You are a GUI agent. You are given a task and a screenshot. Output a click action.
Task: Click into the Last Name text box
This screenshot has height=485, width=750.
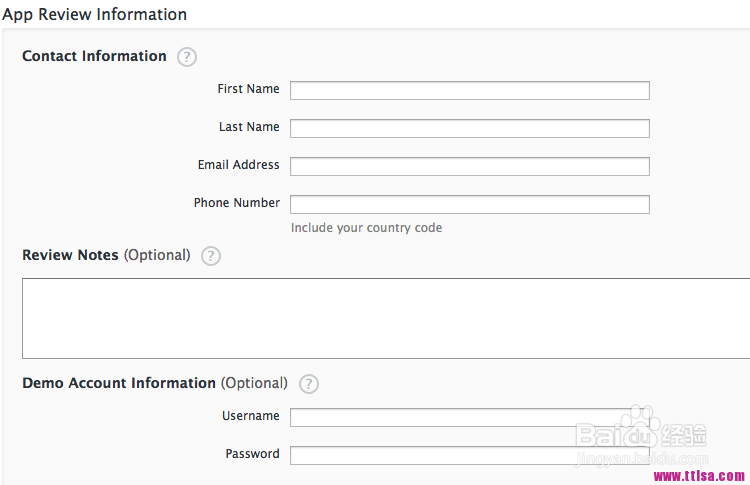pos(469,128)
